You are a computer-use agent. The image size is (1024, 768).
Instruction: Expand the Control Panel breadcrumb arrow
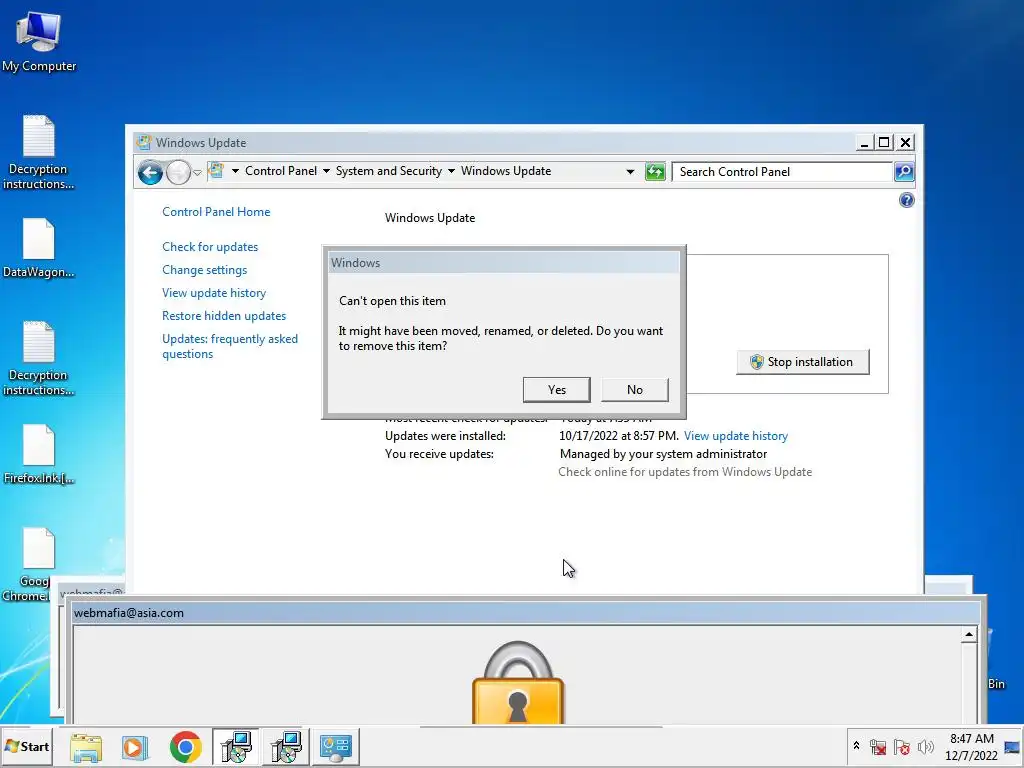click(326, 171)
